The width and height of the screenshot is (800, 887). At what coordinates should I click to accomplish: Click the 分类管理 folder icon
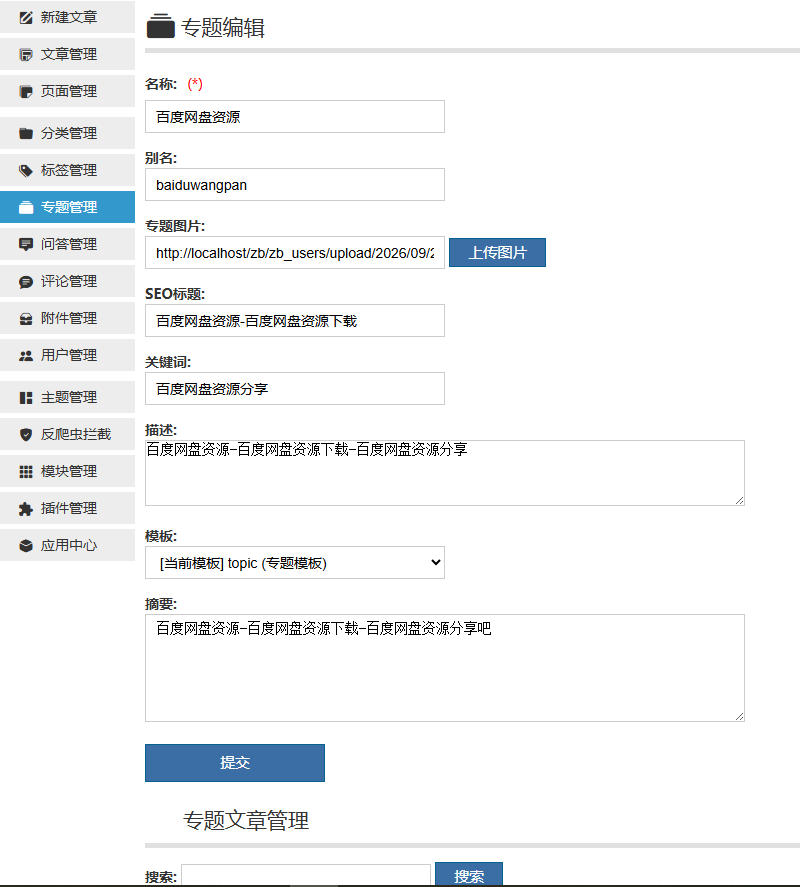26,134
